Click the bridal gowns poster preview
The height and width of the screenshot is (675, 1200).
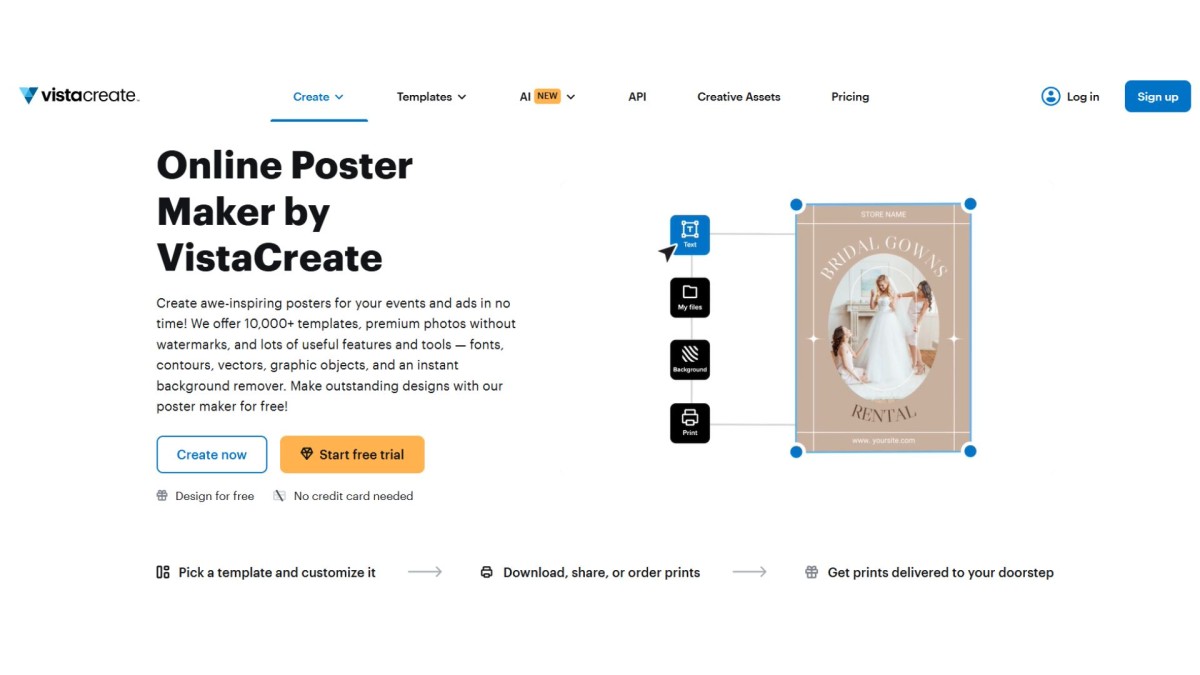883,328
